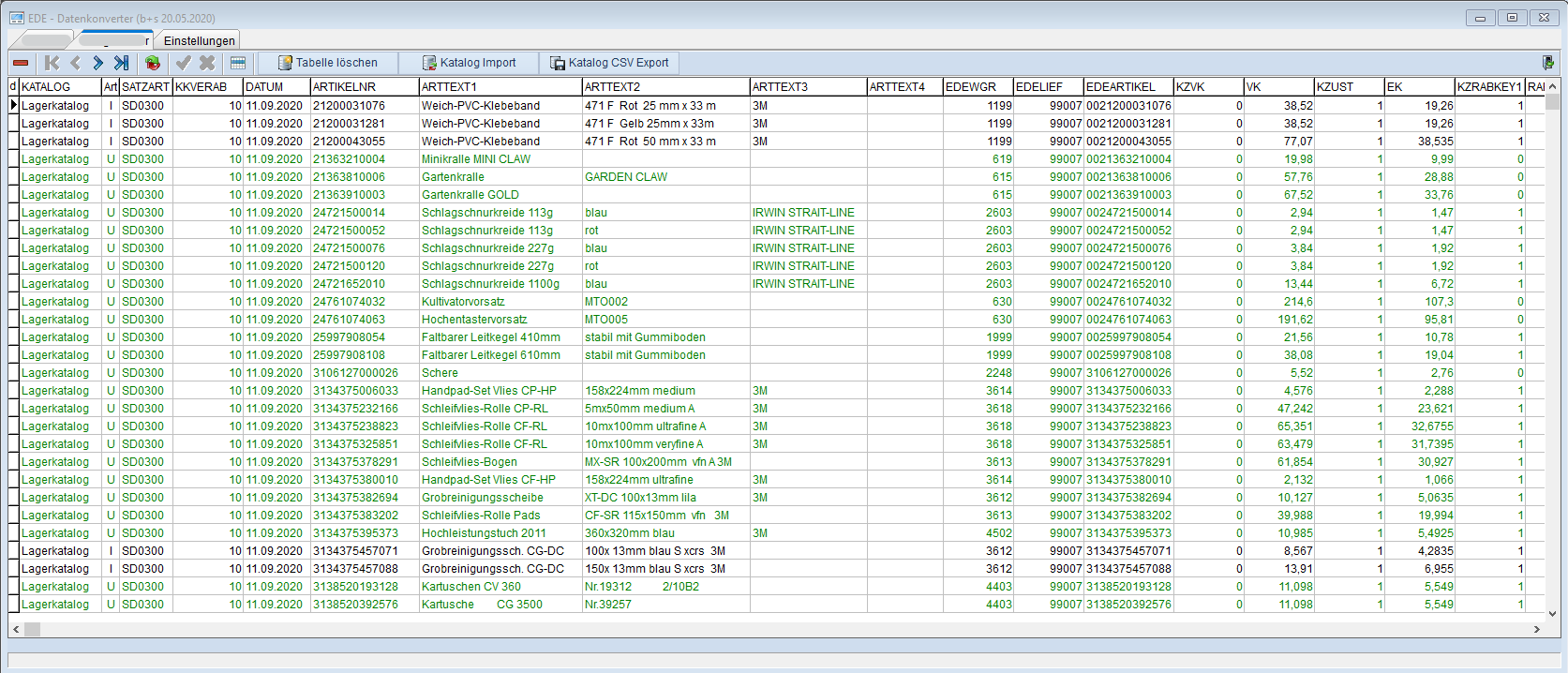The height and width of the screenshot is (673, 1568).
Task: Click the refresh data icon
Action: point(153,63)
